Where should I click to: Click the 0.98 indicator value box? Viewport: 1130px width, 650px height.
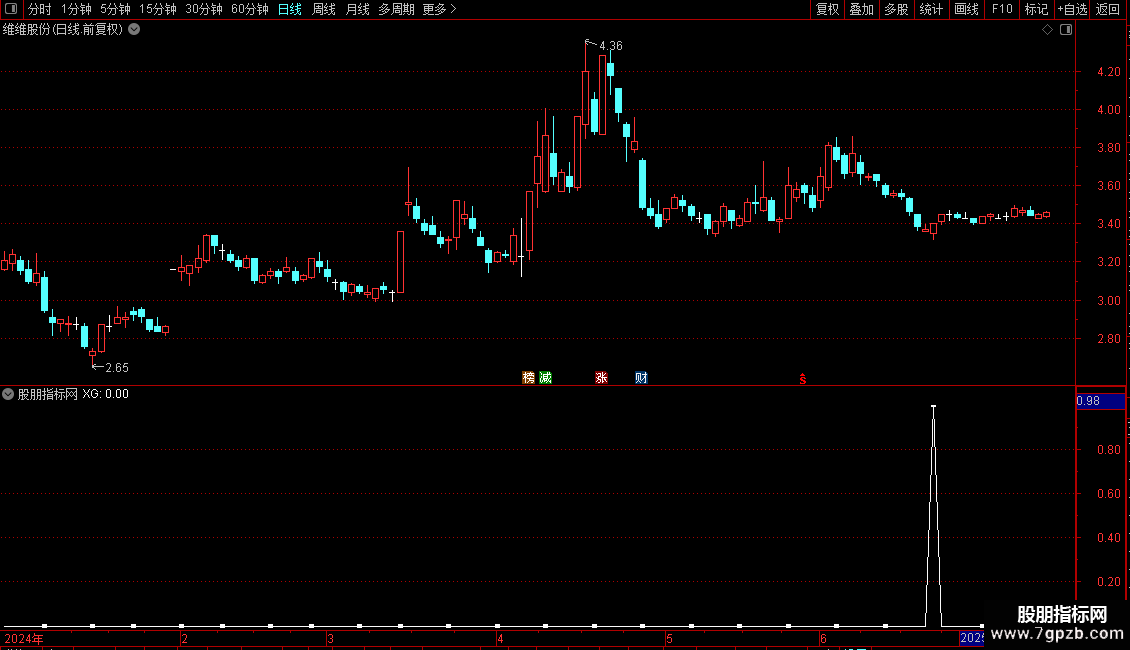(1100, 401)
